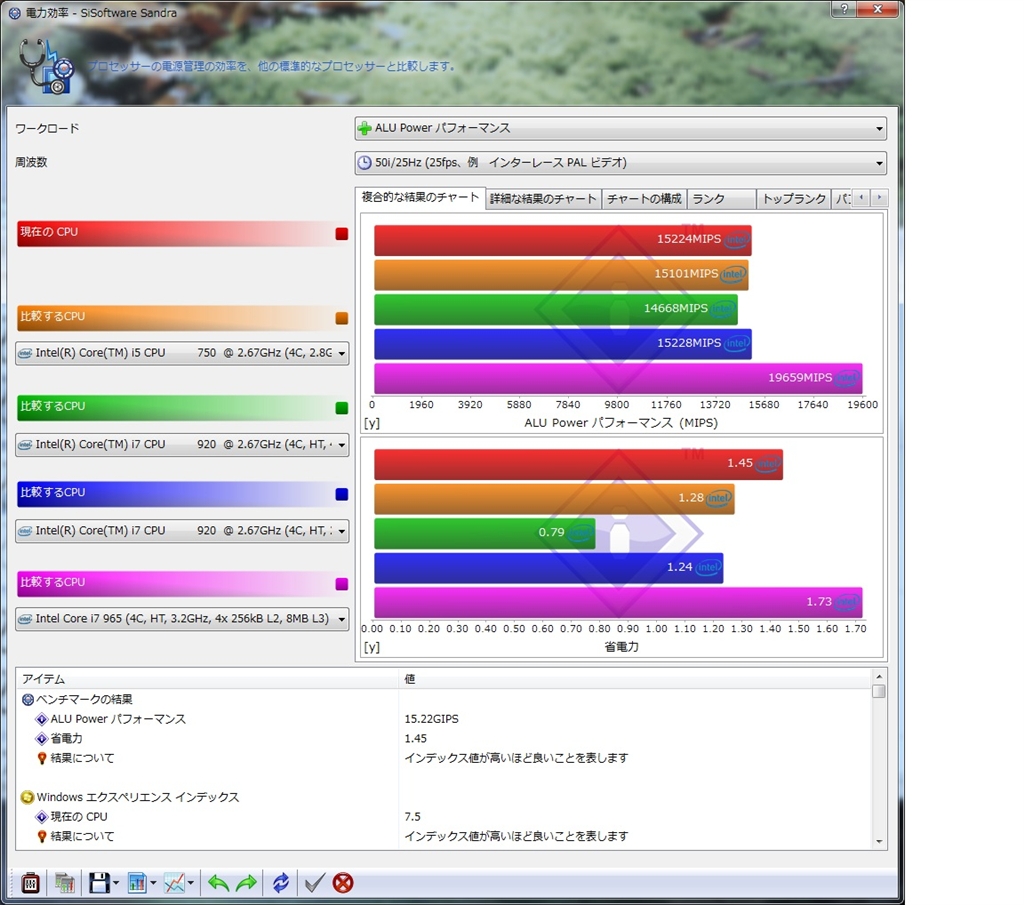
Task: Open the blue Core i7 920 comparison dropdown
Action: (x=182, y=531)
